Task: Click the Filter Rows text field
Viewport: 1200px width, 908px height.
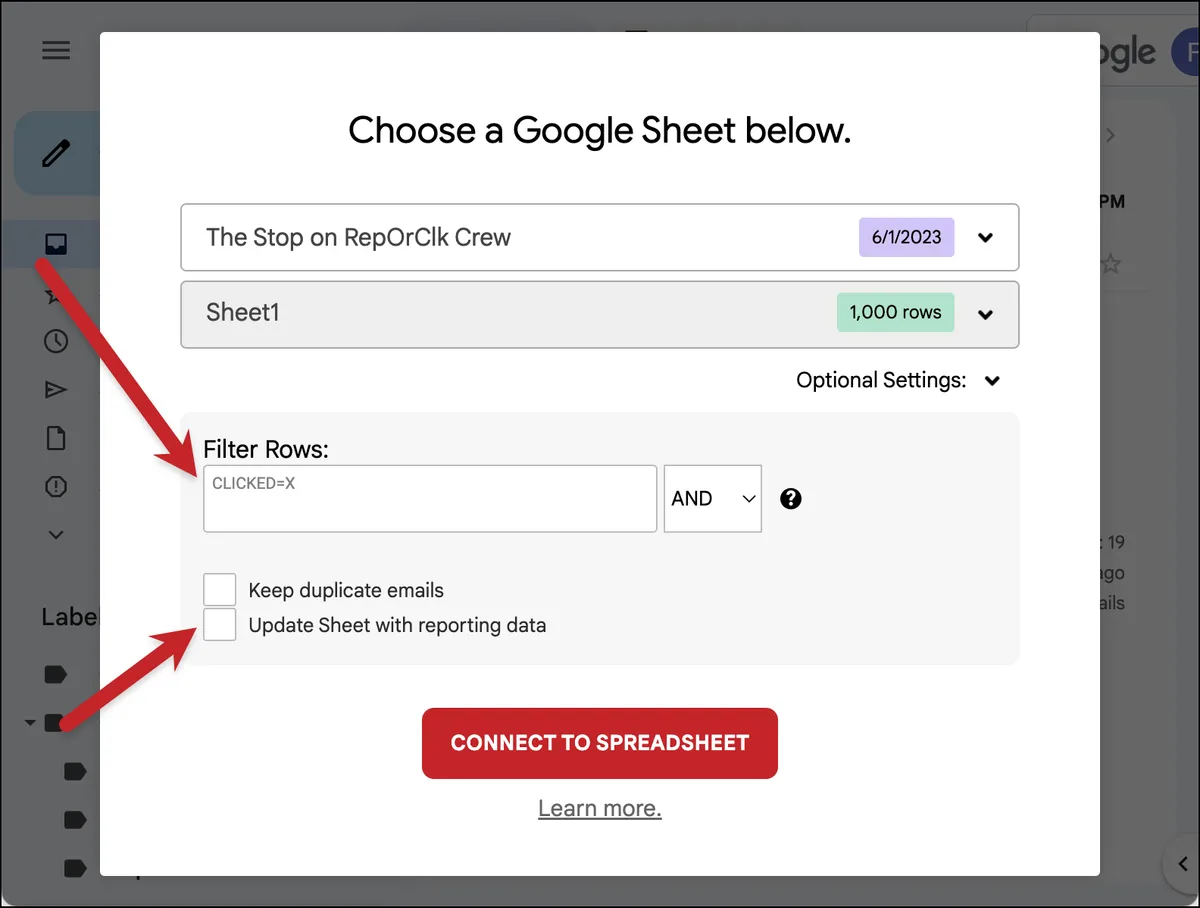Action: (x=430, y=498)
